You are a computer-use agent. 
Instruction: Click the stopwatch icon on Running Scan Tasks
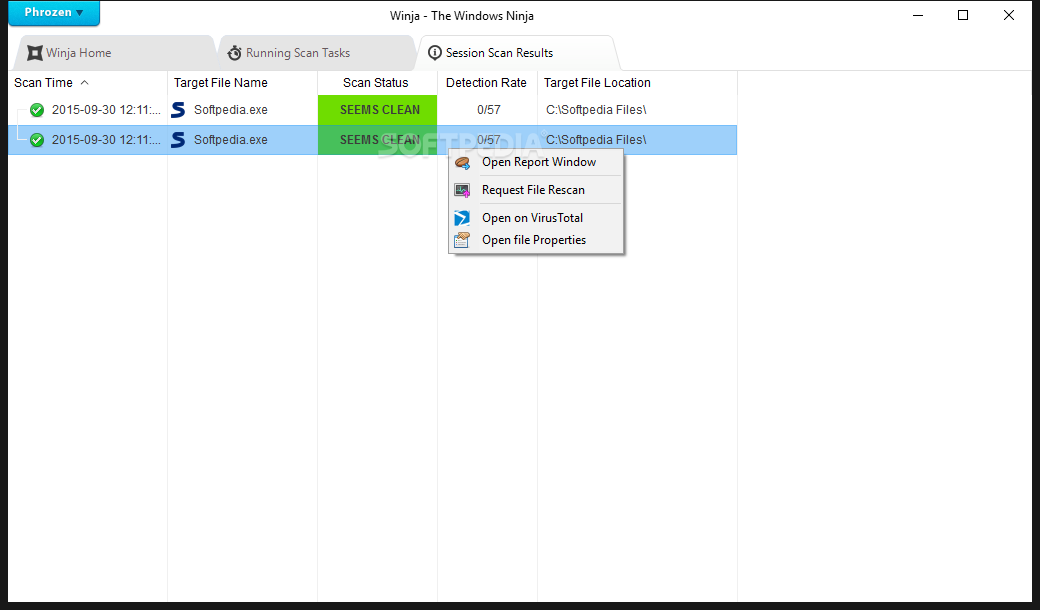(x=234, y=53)
